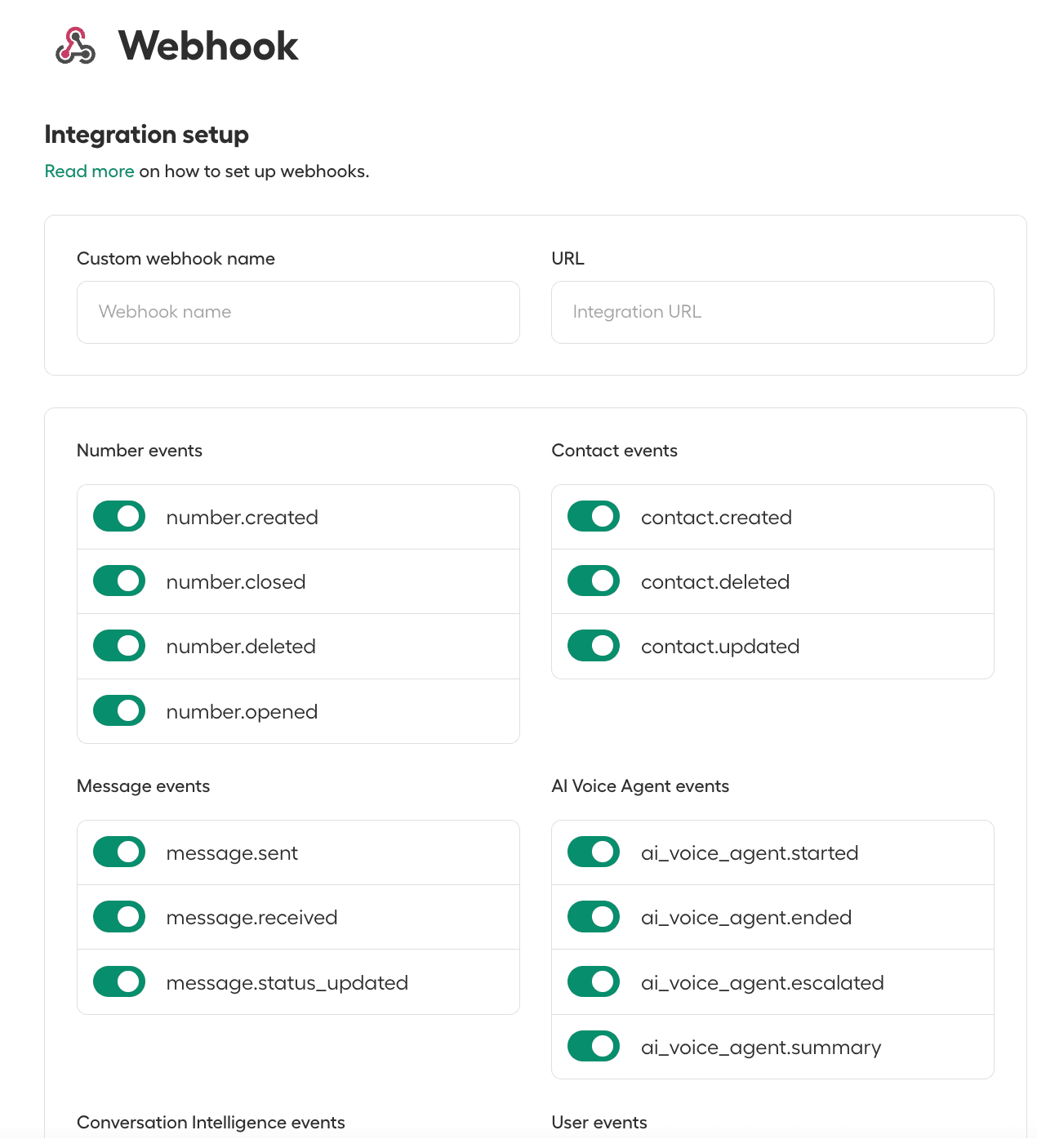The height and width of the screenshot is (1148, 1037).
Task: Toggle off the contact.deleted event
Action: click(x=593, y=581)
